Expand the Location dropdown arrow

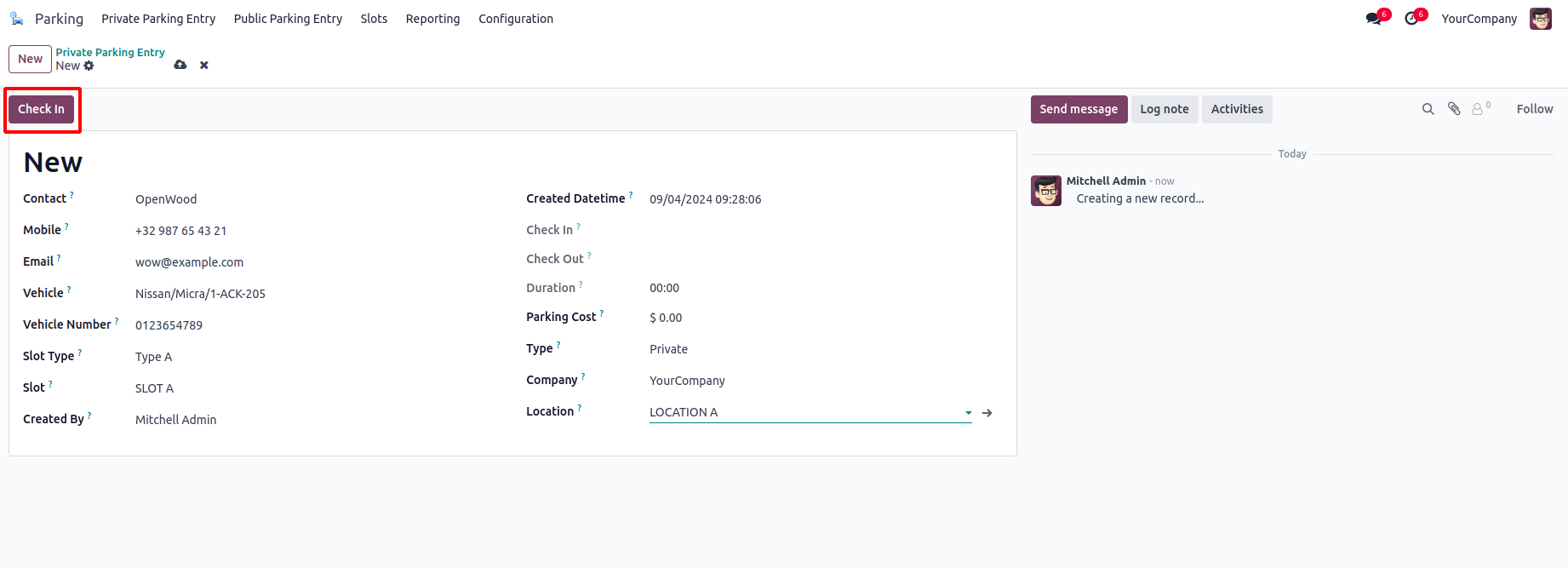click(968, 413)
